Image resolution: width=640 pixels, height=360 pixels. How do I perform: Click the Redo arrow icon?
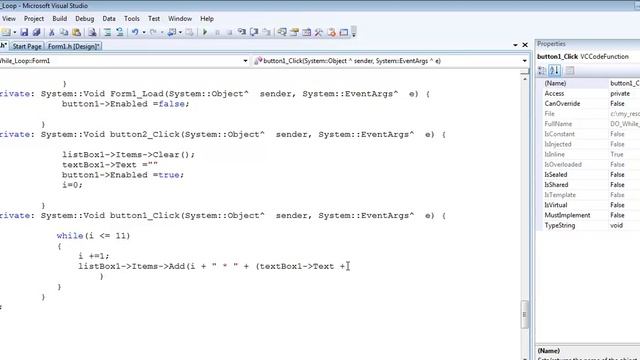153,32
